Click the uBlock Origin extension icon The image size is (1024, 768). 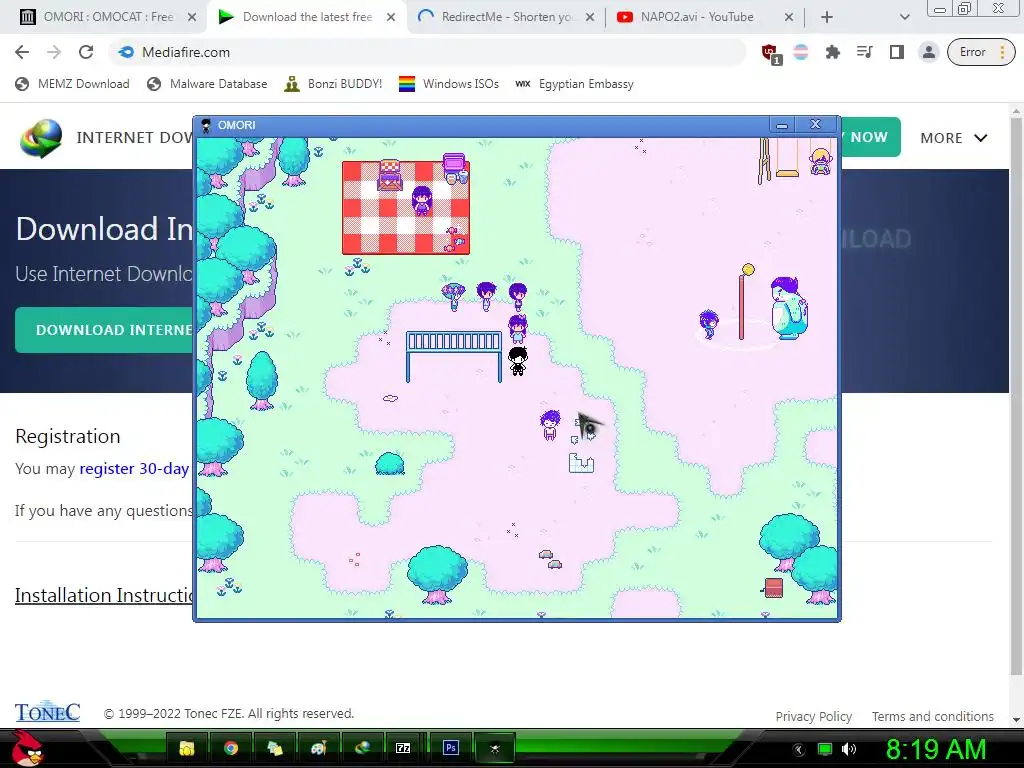coord(771,54)
